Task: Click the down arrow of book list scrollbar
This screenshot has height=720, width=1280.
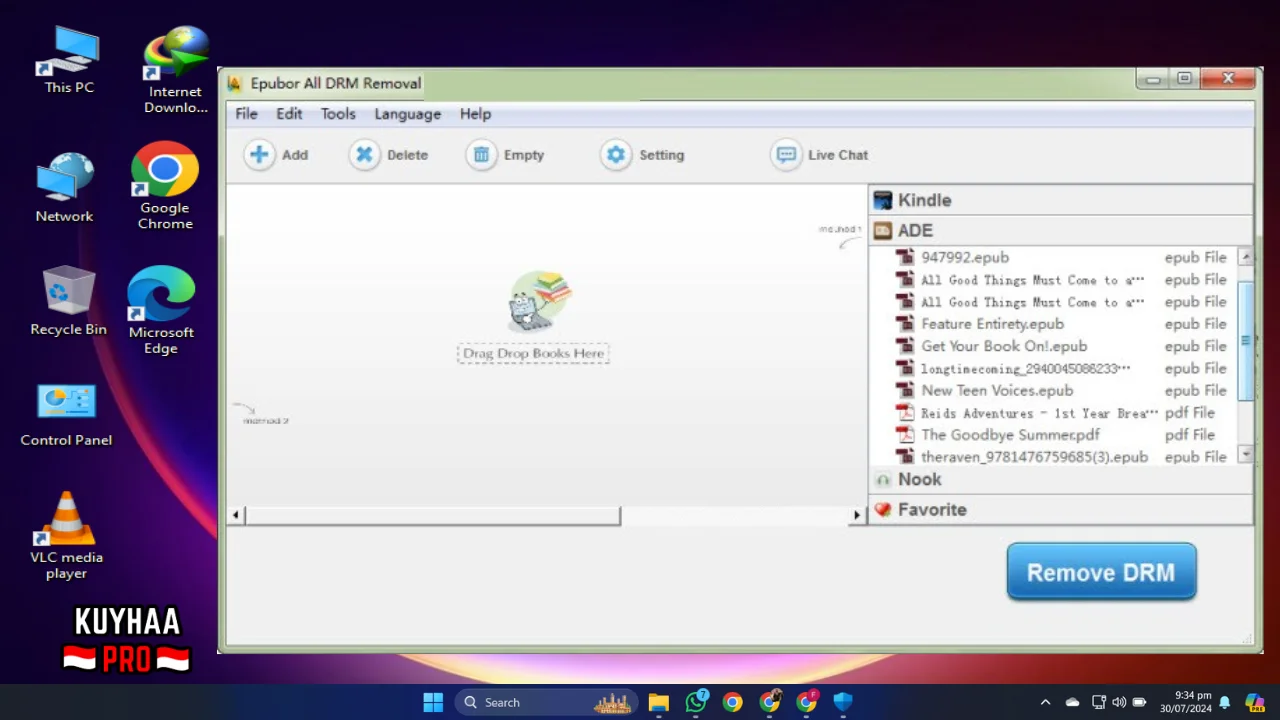Action: (x=1245, y=455)
